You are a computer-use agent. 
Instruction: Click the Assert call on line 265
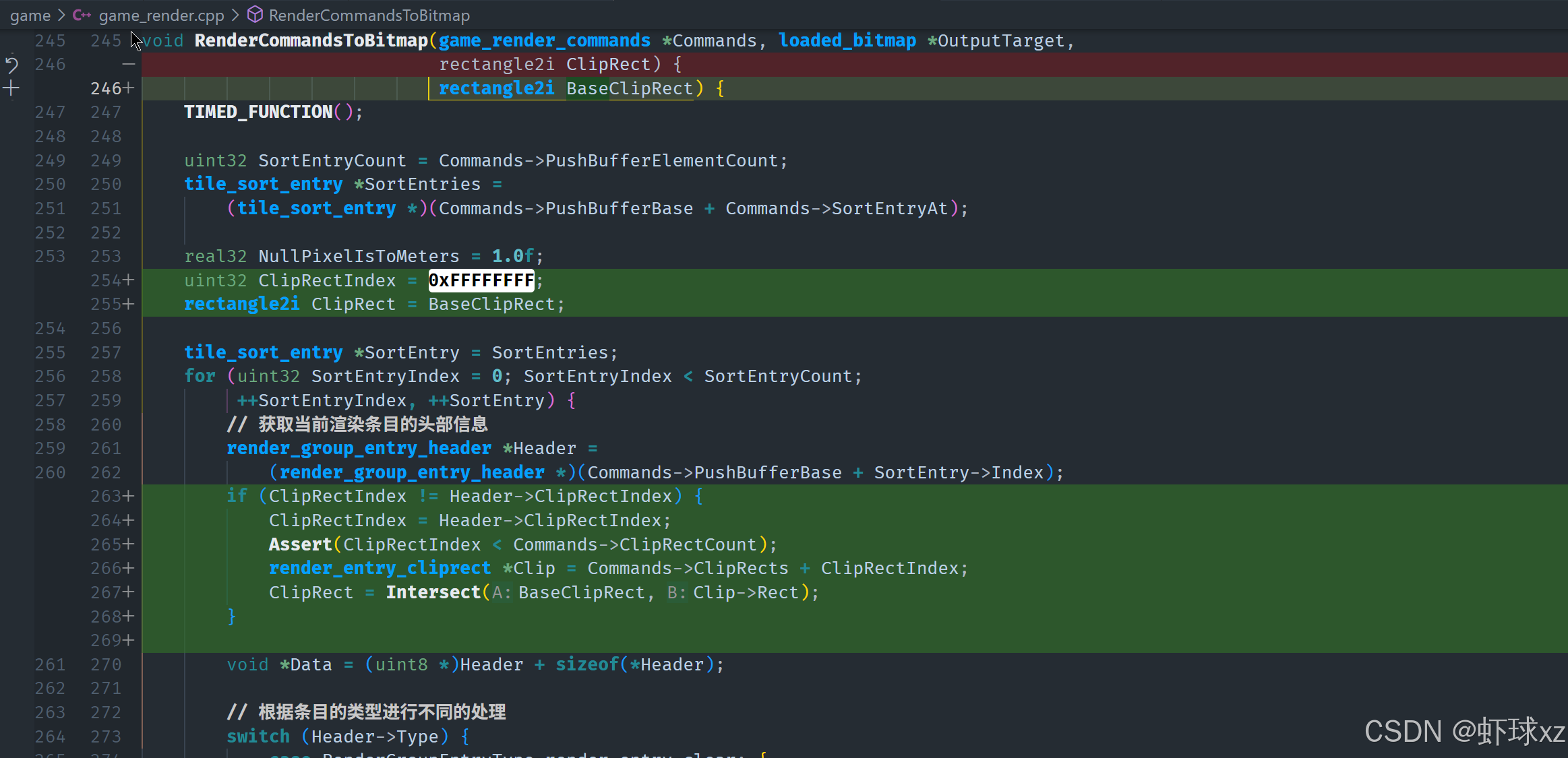[x=300, y=544]
